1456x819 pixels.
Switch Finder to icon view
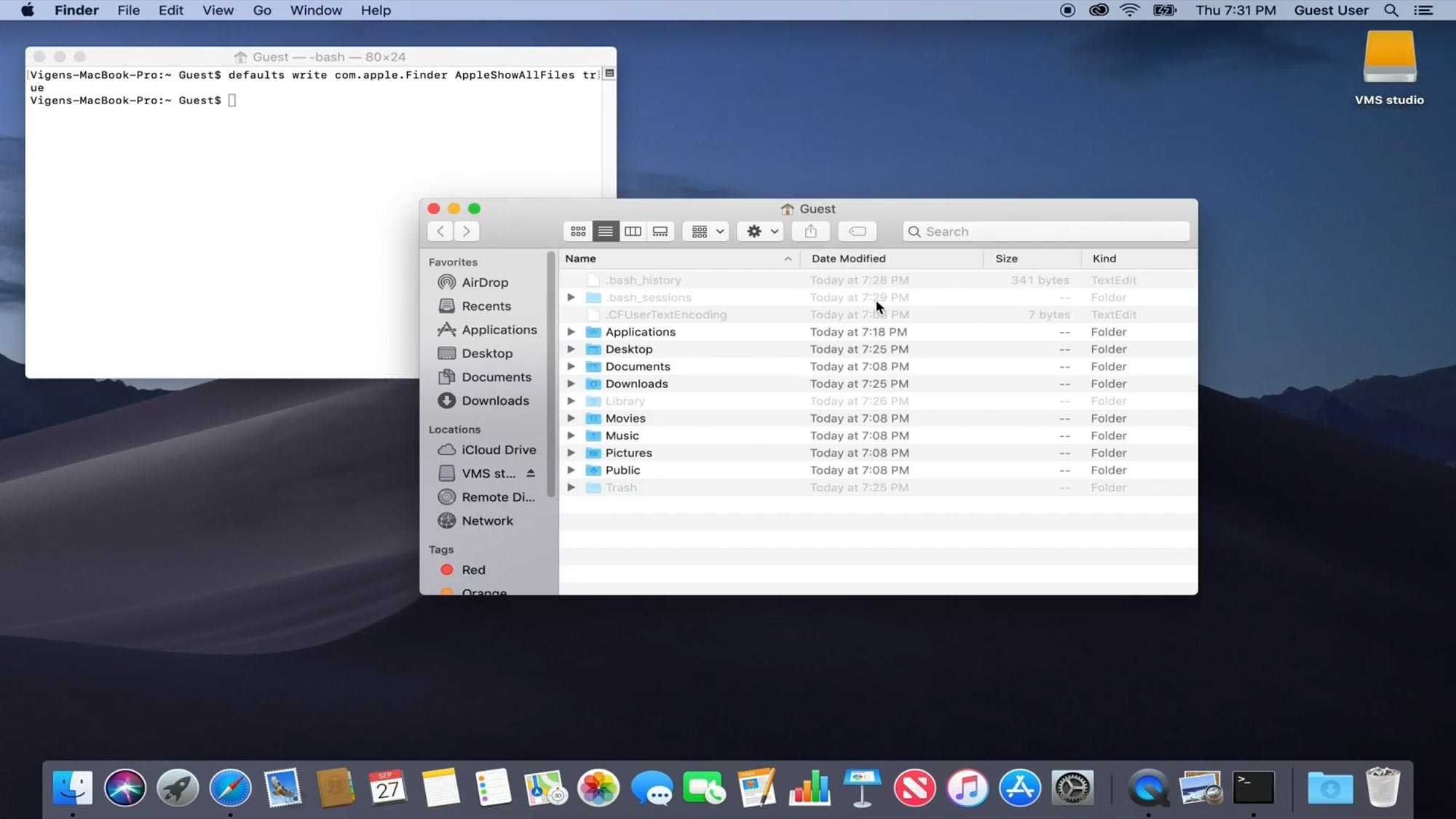click(x=578, y=232)
